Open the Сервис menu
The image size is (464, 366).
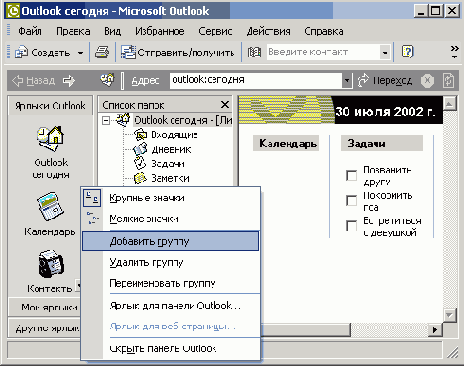(215, 31)
